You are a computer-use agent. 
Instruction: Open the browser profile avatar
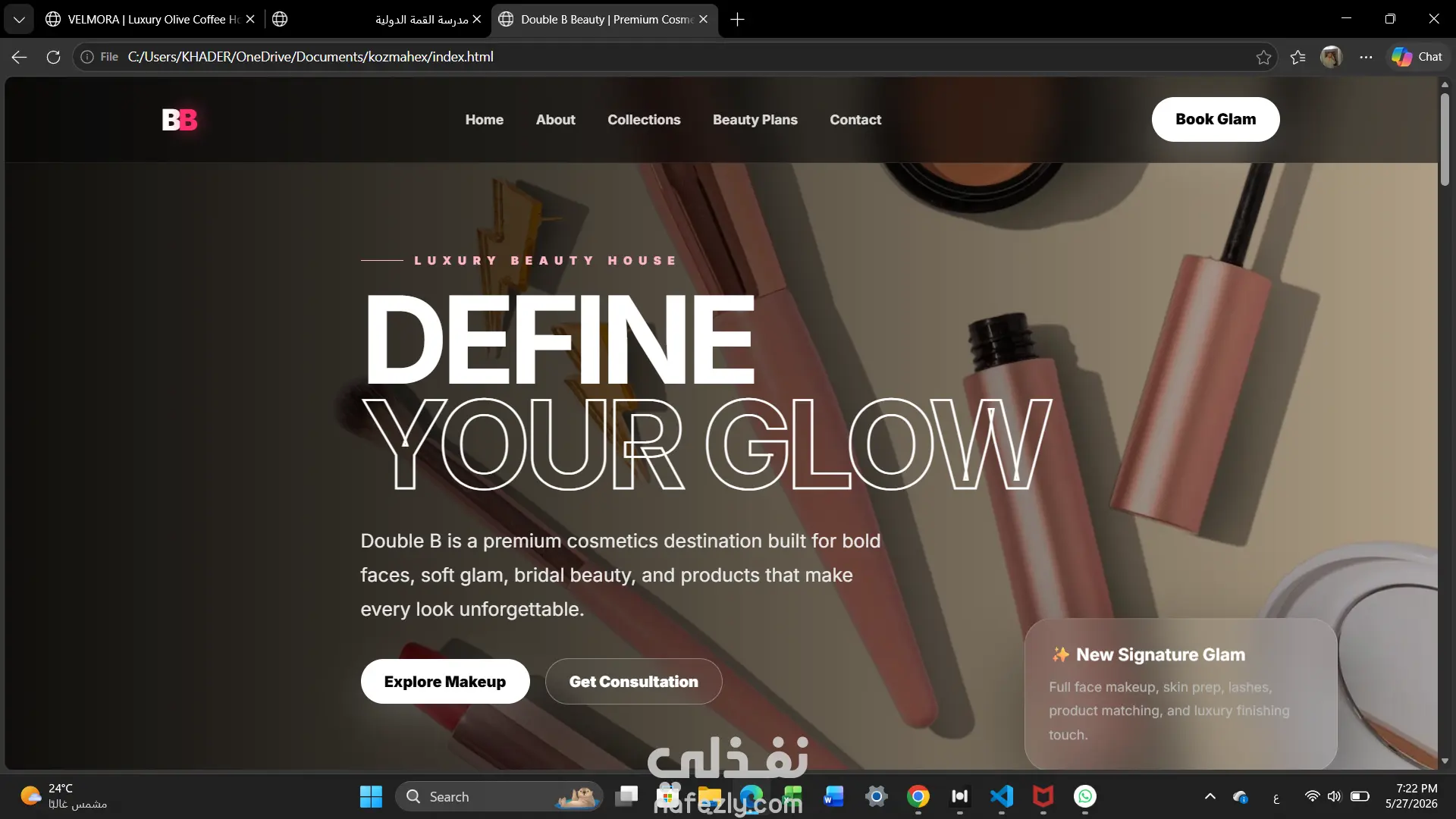point(1332,57)
